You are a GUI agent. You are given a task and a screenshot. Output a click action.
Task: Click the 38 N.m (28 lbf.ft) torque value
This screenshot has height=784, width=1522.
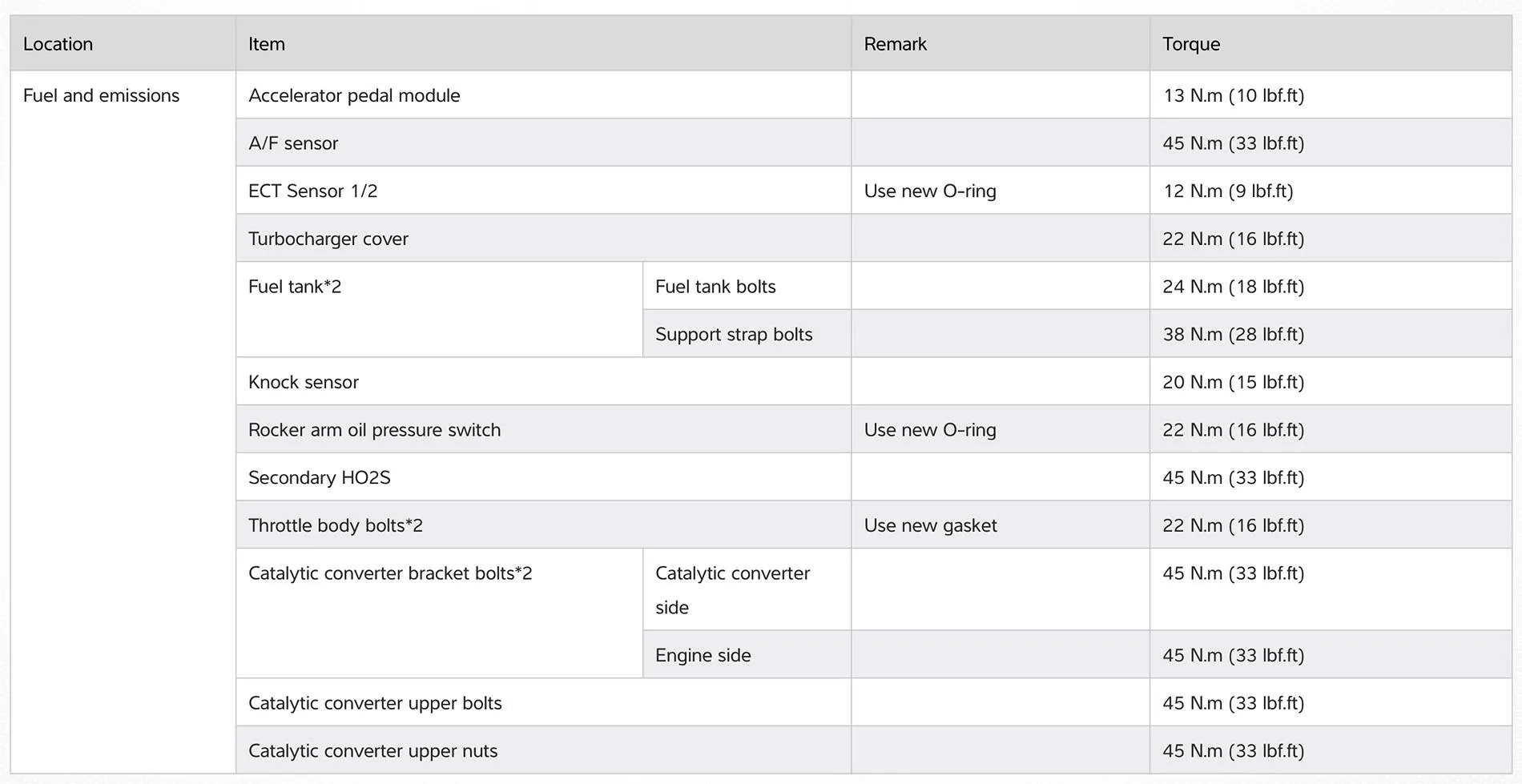click(1233, 334)
